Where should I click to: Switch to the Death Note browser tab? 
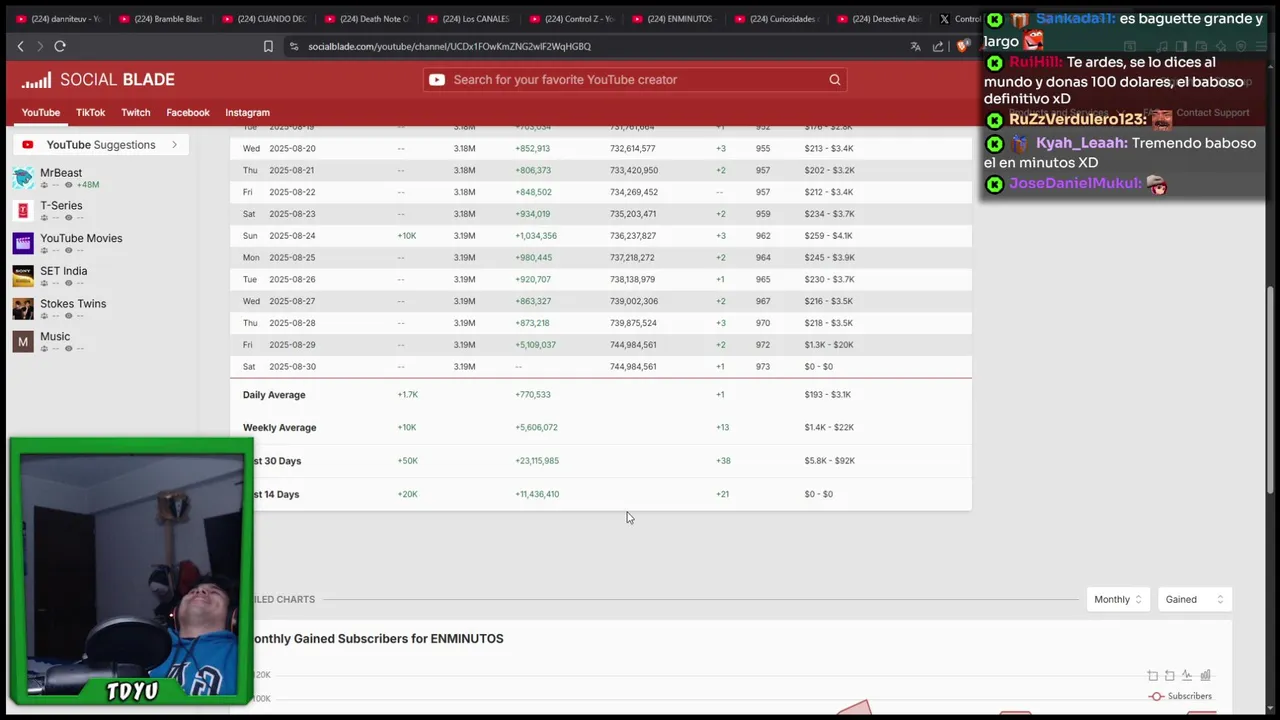pos(366,19)
